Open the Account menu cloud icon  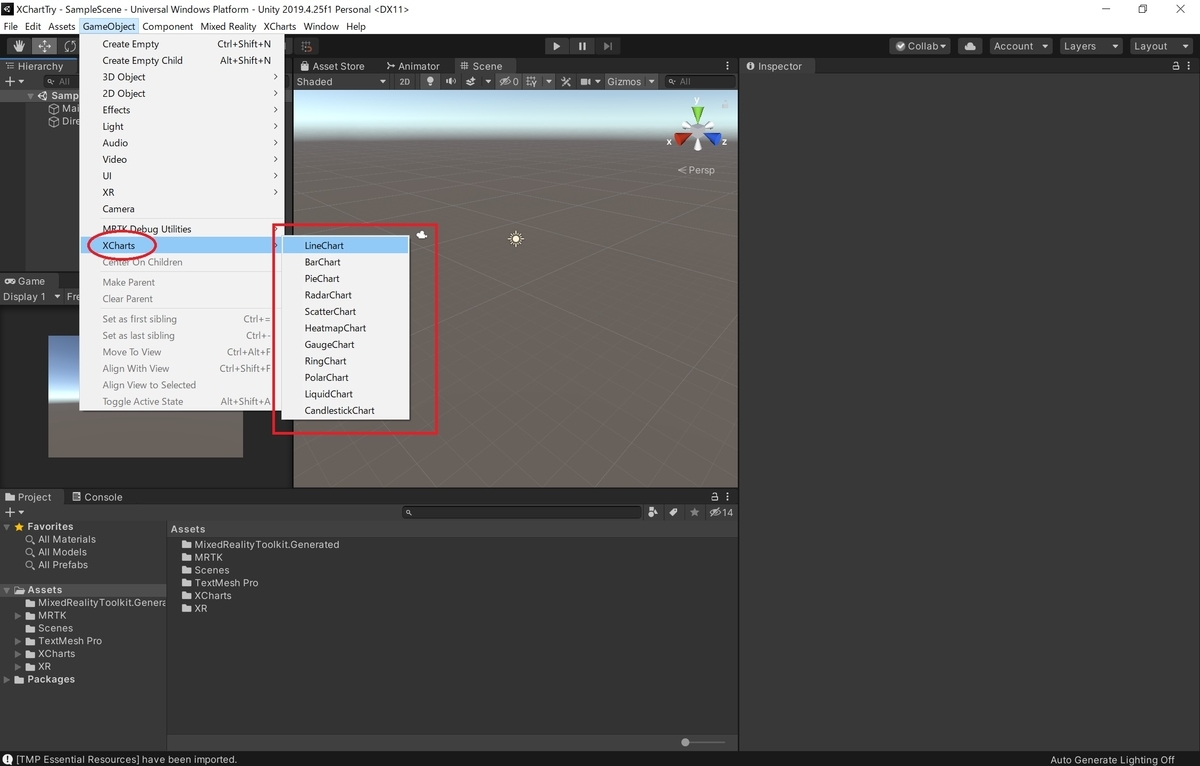(969, 45)
